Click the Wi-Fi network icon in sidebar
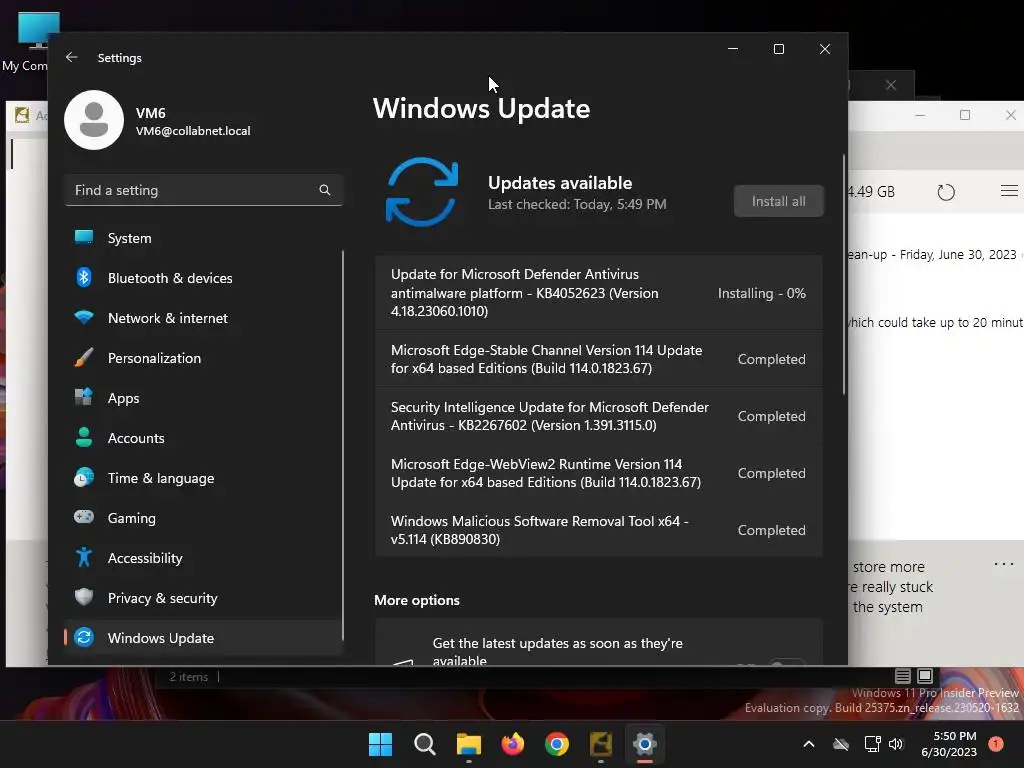The width and height of the screenshot is (1024, 768). (84, 317)
